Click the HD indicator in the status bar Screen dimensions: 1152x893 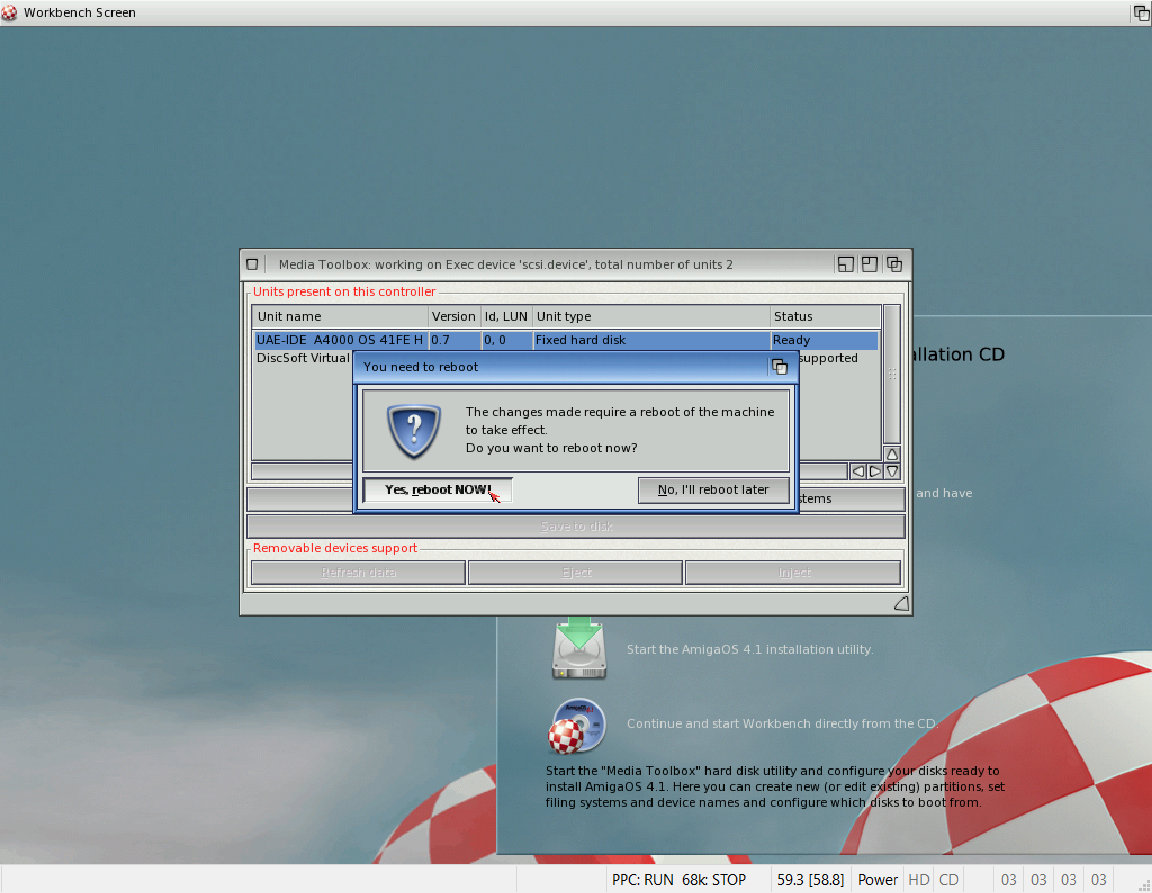(x=918, y=880)
